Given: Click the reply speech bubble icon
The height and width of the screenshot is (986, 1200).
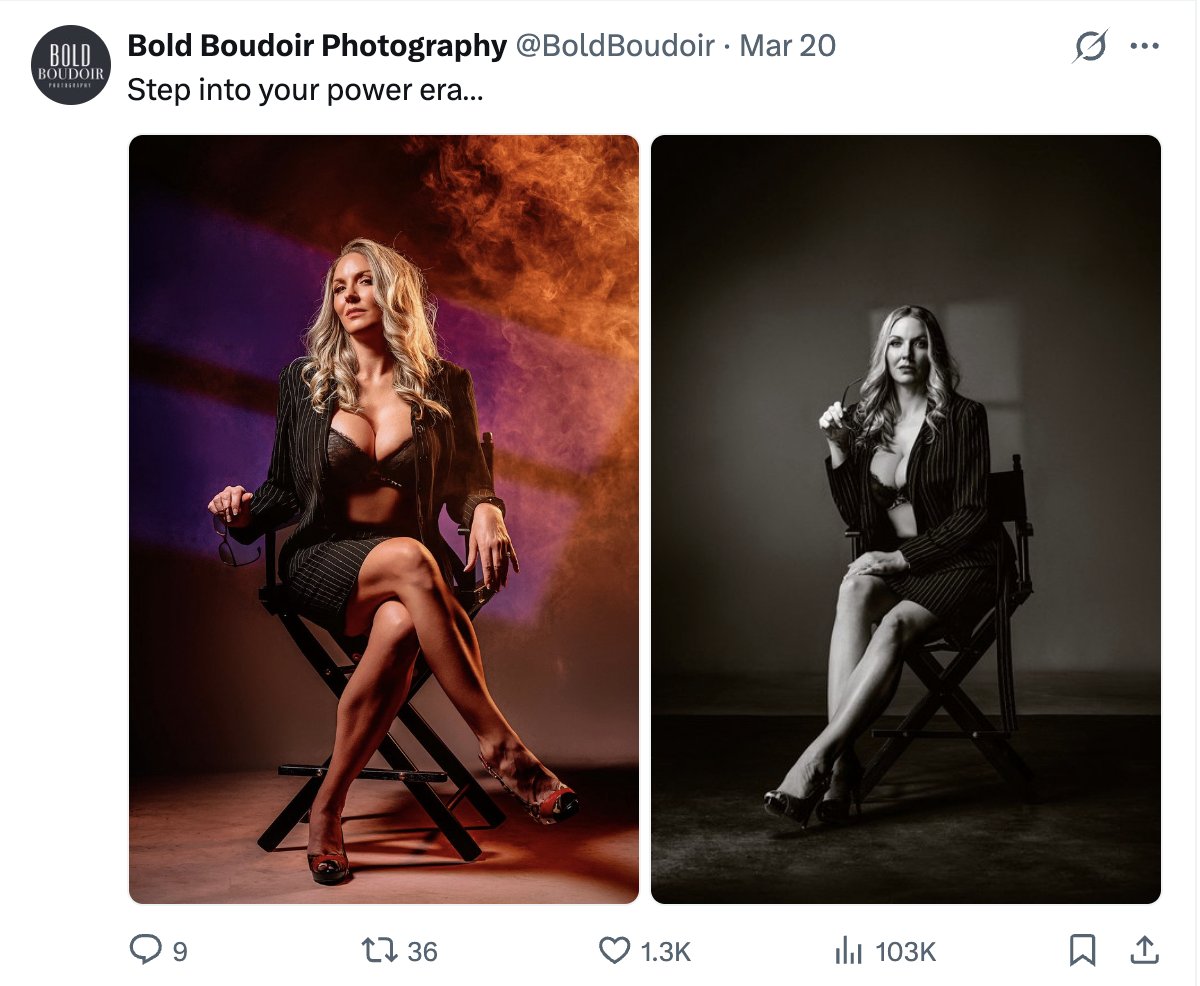Looking at the screenshot, I should click(146, 950).
